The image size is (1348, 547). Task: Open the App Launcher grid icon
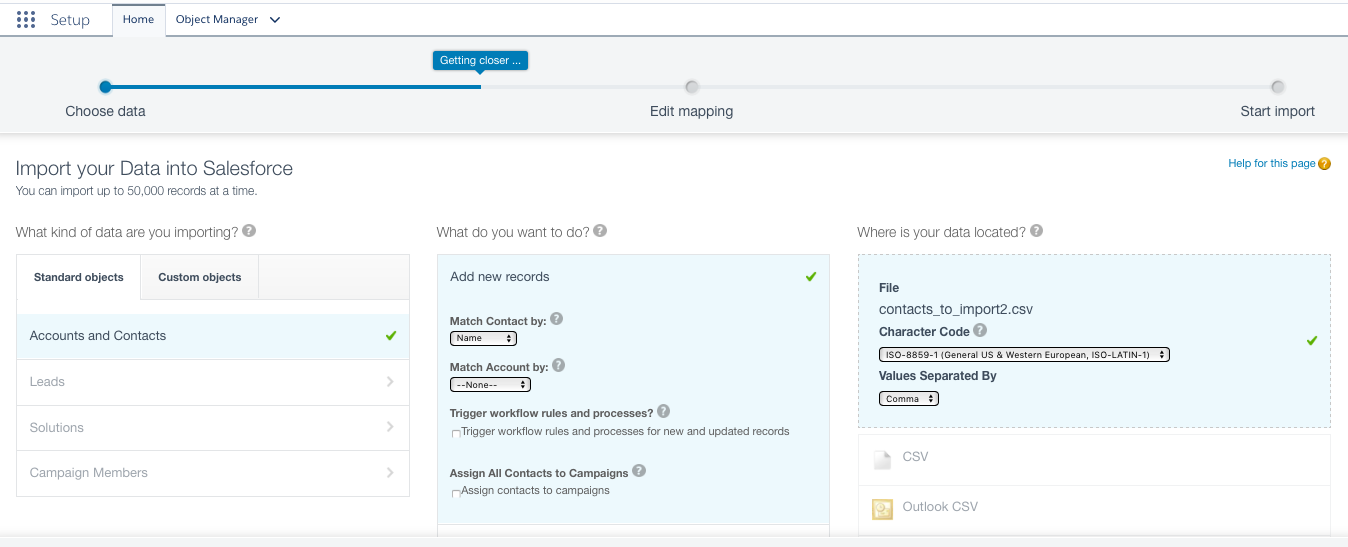tap(26, 20)
